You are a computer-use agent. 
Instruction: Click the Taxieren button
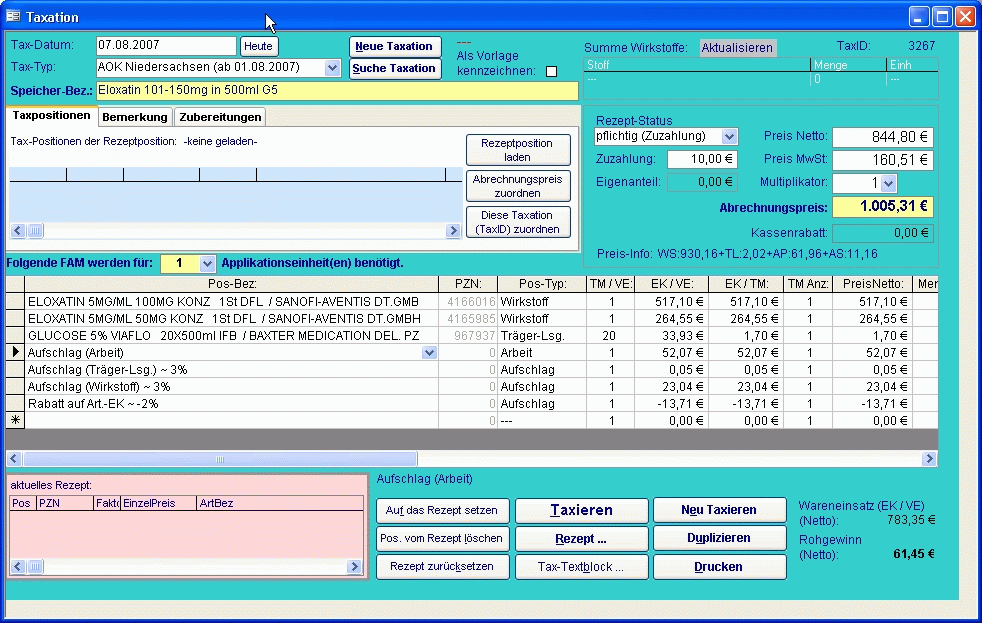pyautogui.click(x=581, y=510)
